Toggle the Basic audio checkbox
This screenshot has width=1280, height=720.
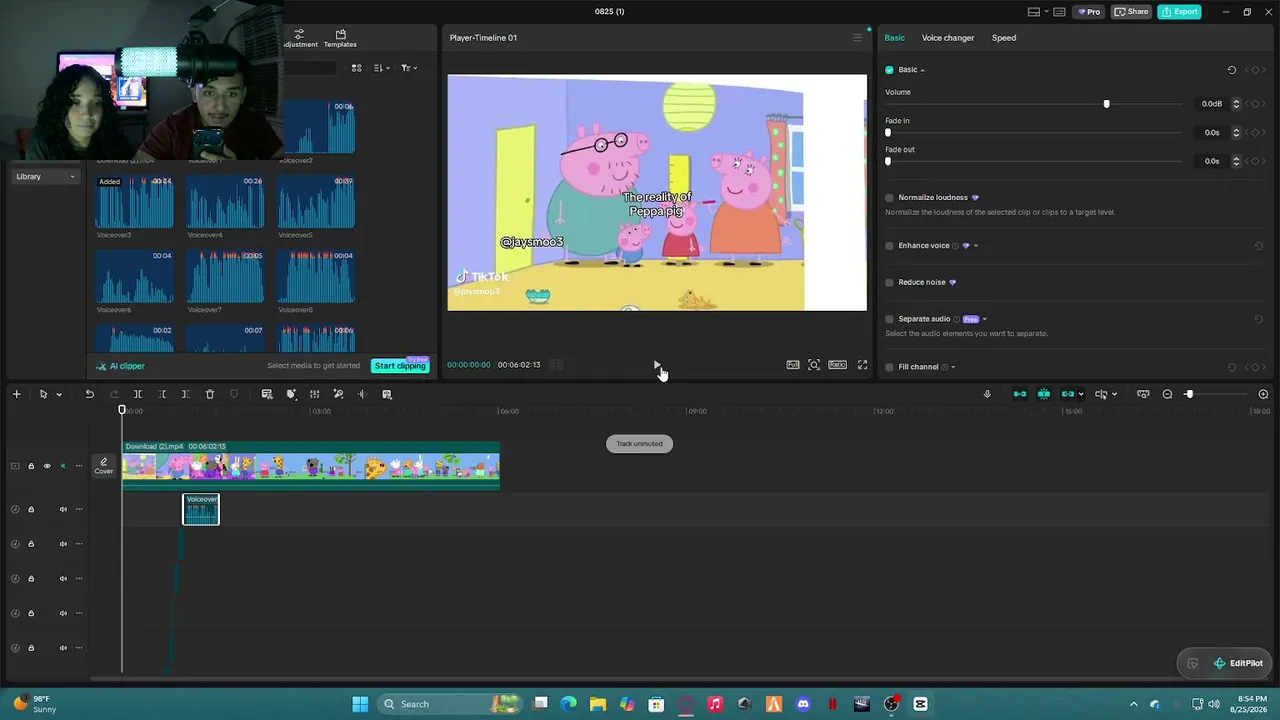[x=889, y=70]
